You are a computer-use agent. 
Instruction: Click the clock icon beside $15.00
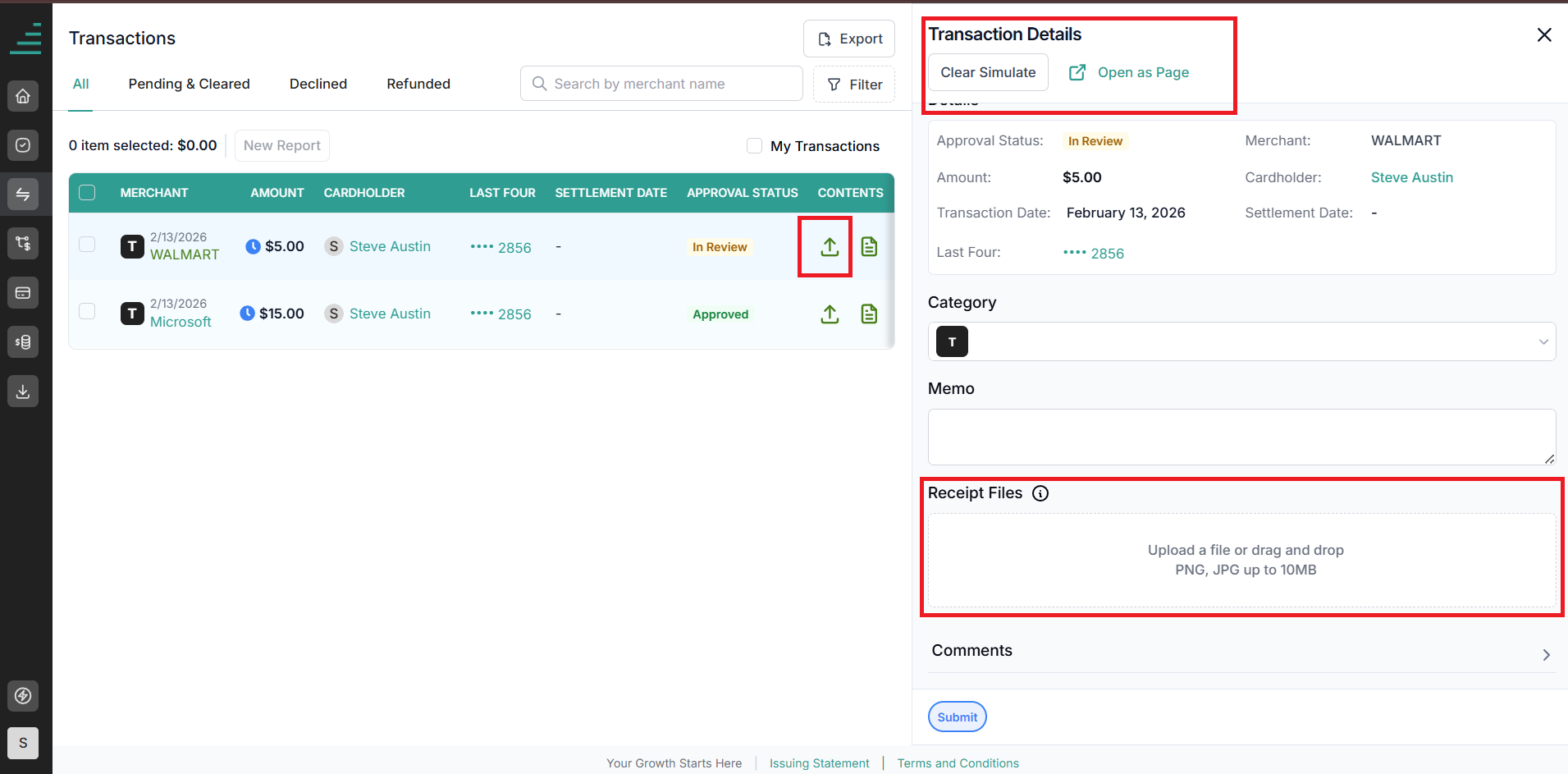(247, 313)
